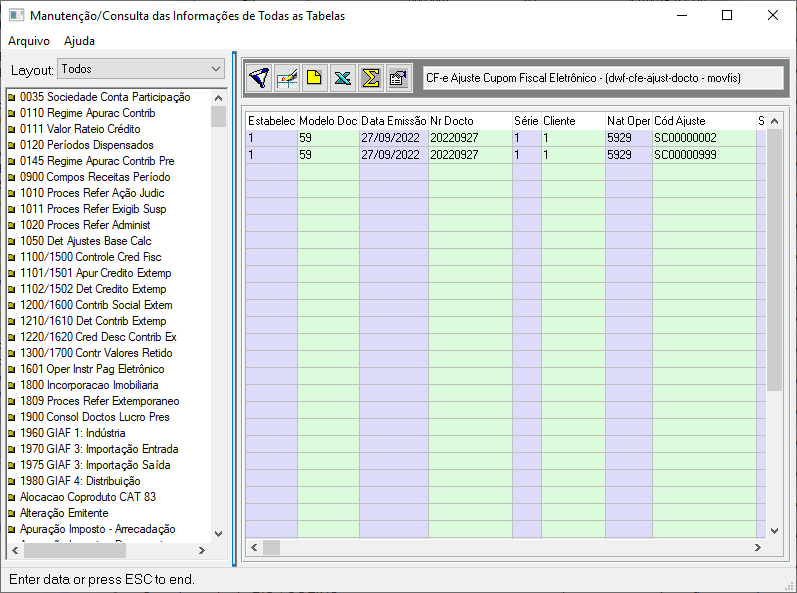
Task: Click folder icon beside 0120 Períodos Dispensados
Action: [x=12, y=145]
